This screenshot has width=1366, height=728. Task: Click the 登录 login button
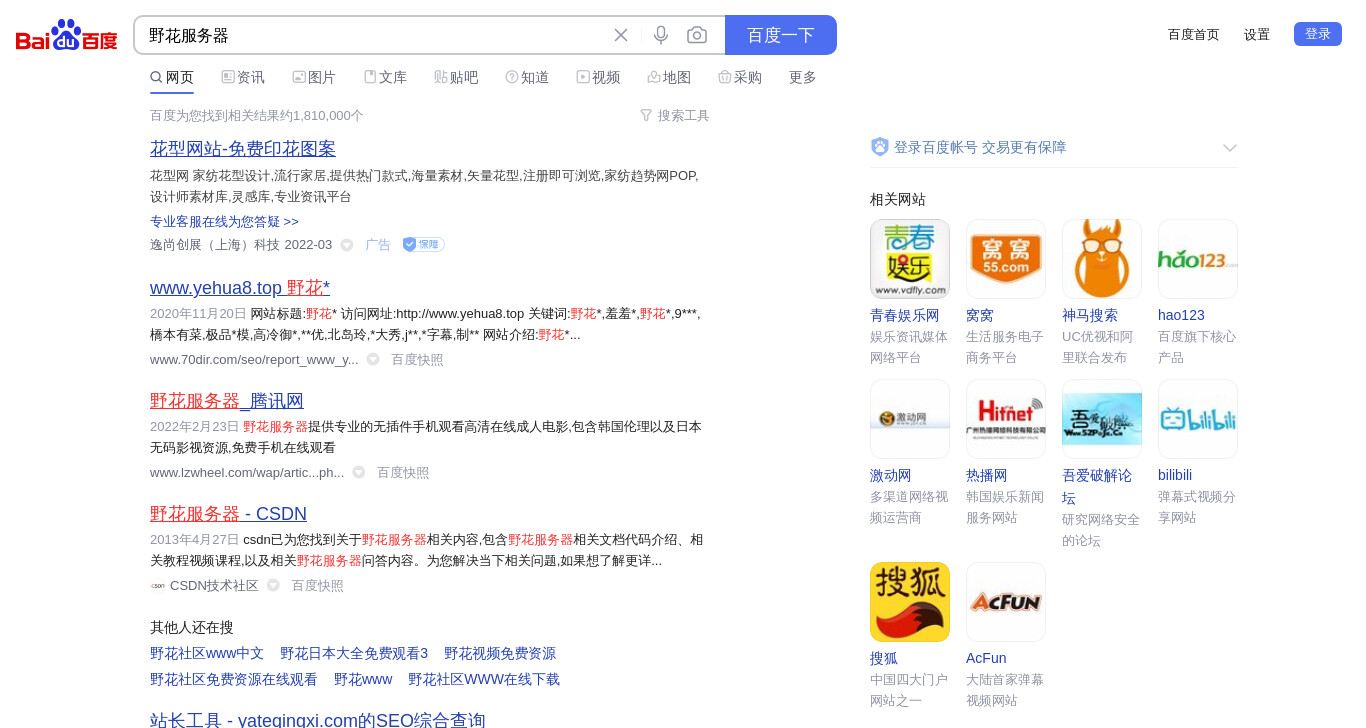[x=1318, y=34]
